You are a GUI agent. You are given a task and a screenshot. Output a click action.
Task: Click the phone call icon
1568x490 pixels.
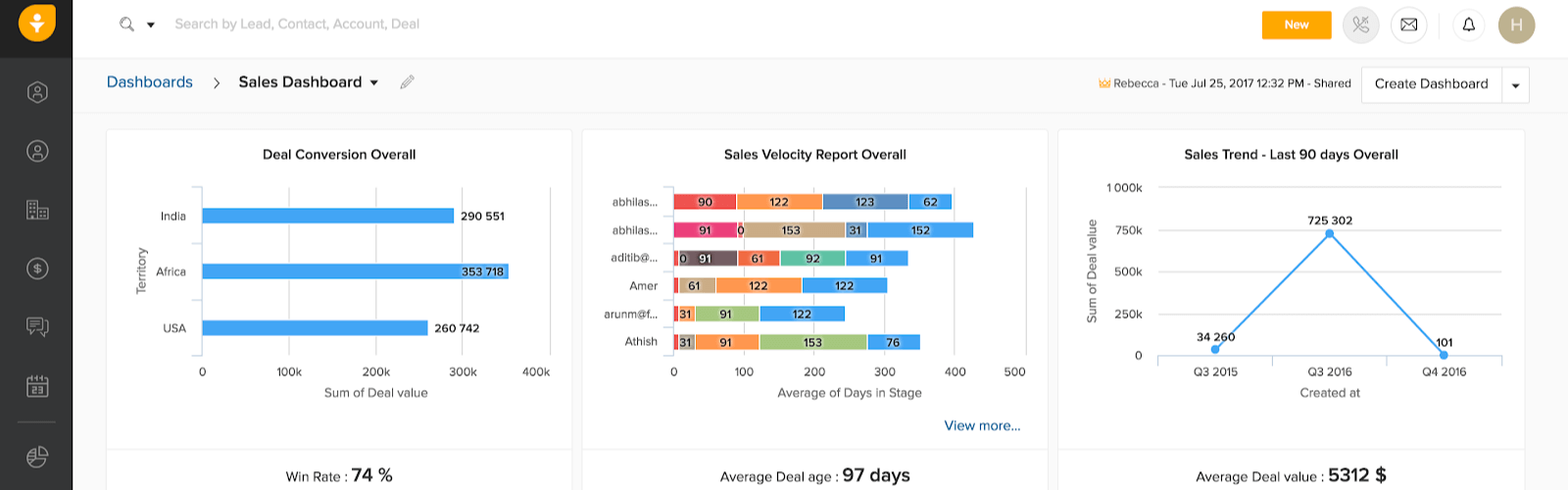(1361, 24)
